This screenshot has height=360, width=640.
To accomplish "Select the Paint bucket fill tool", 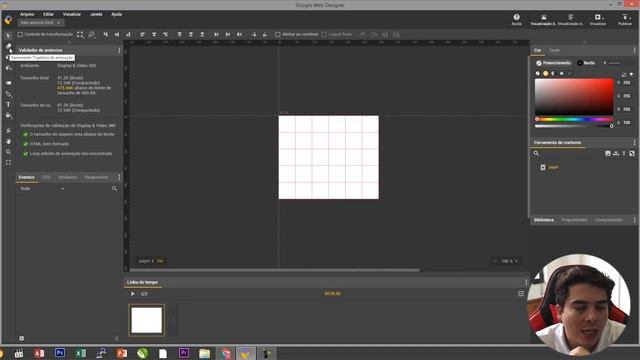I will (x=9, y=116).
